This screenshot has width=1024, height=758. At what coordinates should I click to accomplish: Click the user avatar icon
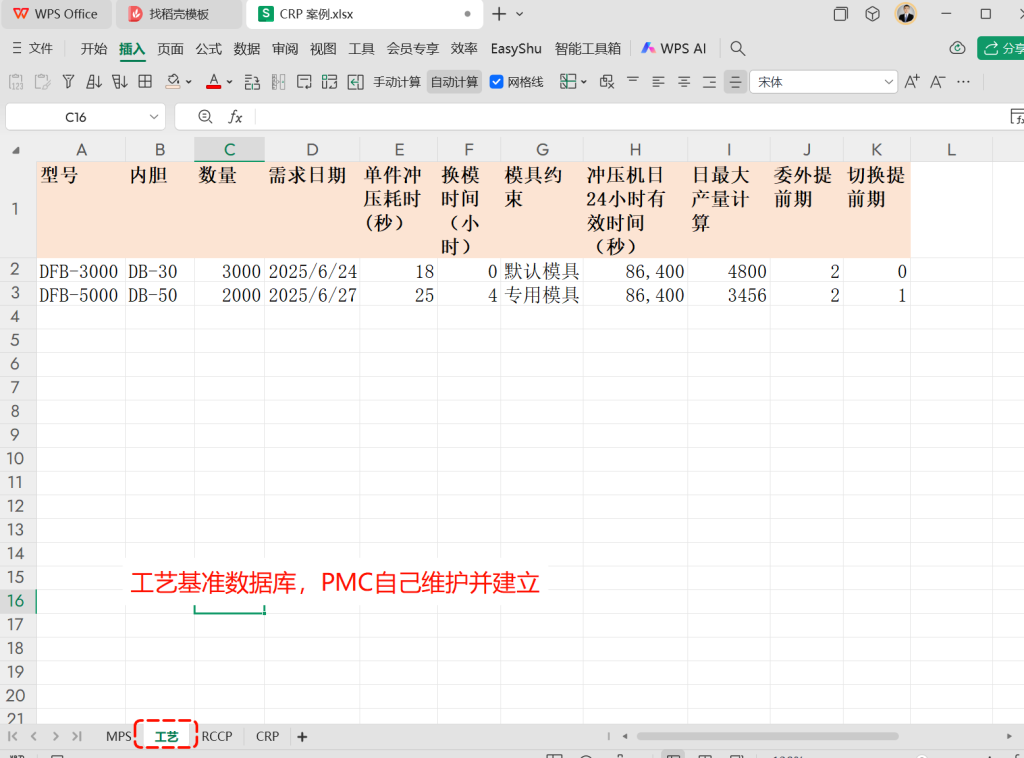click(x=906, y=14)
